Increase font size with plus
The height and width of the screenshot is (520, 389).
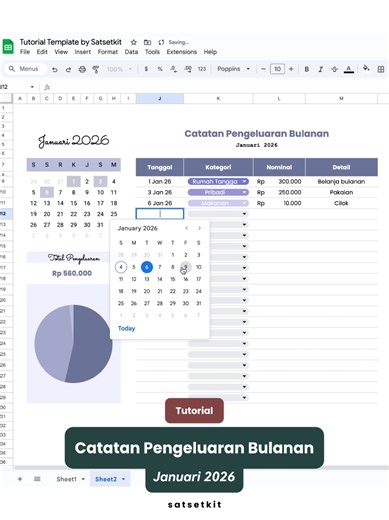[x=291, y=69]
